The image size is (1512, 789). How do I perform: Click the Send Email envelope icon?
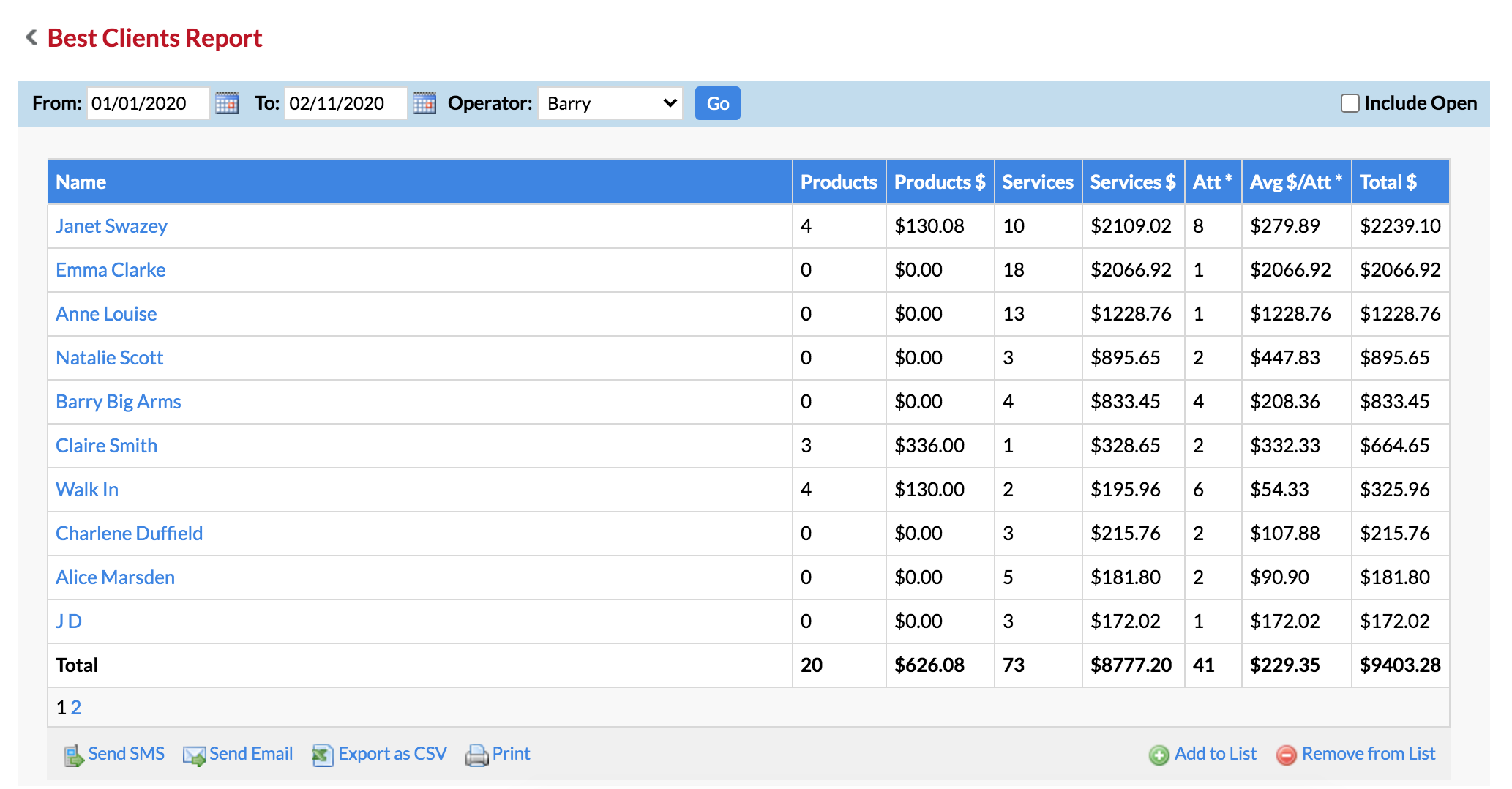point(195,755)
